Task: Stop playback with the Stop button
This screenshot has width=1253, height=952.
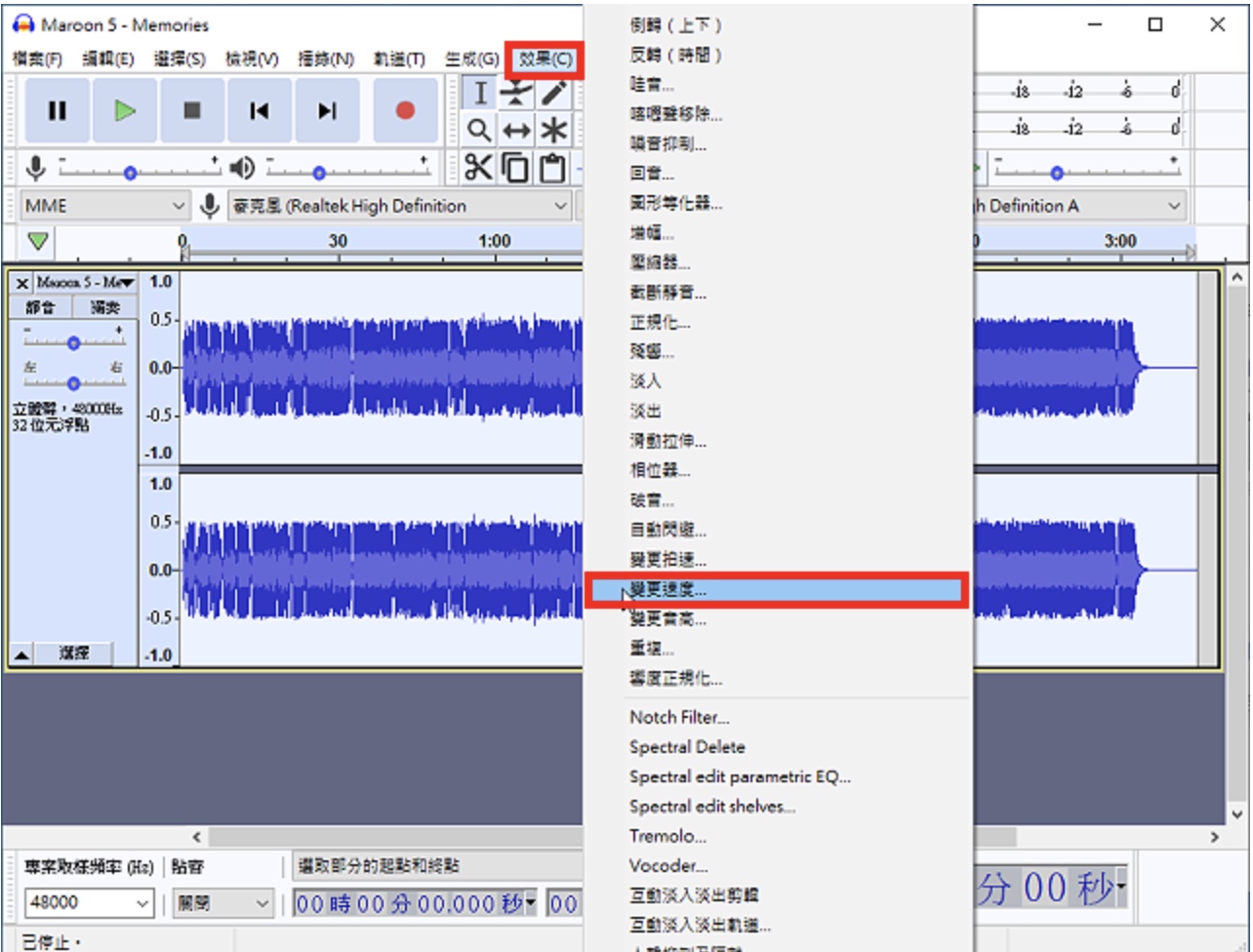Action: coord(192,111)
